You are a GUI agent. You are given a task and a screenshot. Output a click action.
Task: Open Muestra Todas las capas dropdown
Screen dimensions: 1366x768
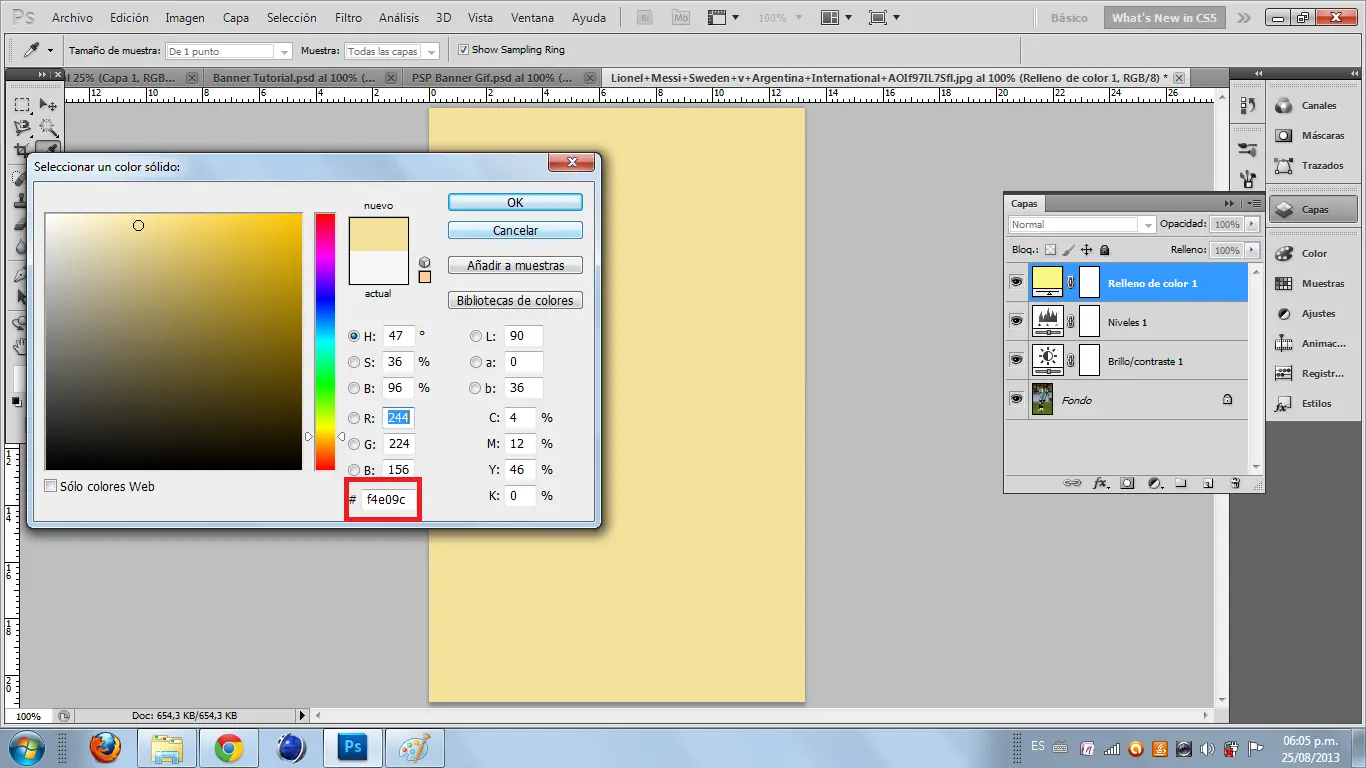[x=392, y=51]
